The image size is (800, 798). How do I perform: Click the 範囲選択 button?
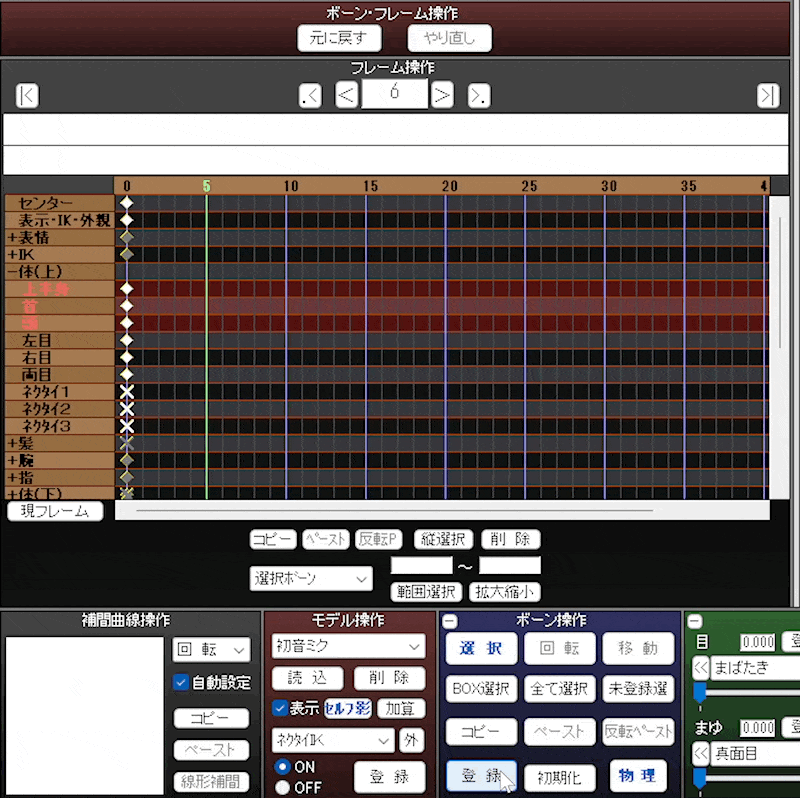(426, 592)
